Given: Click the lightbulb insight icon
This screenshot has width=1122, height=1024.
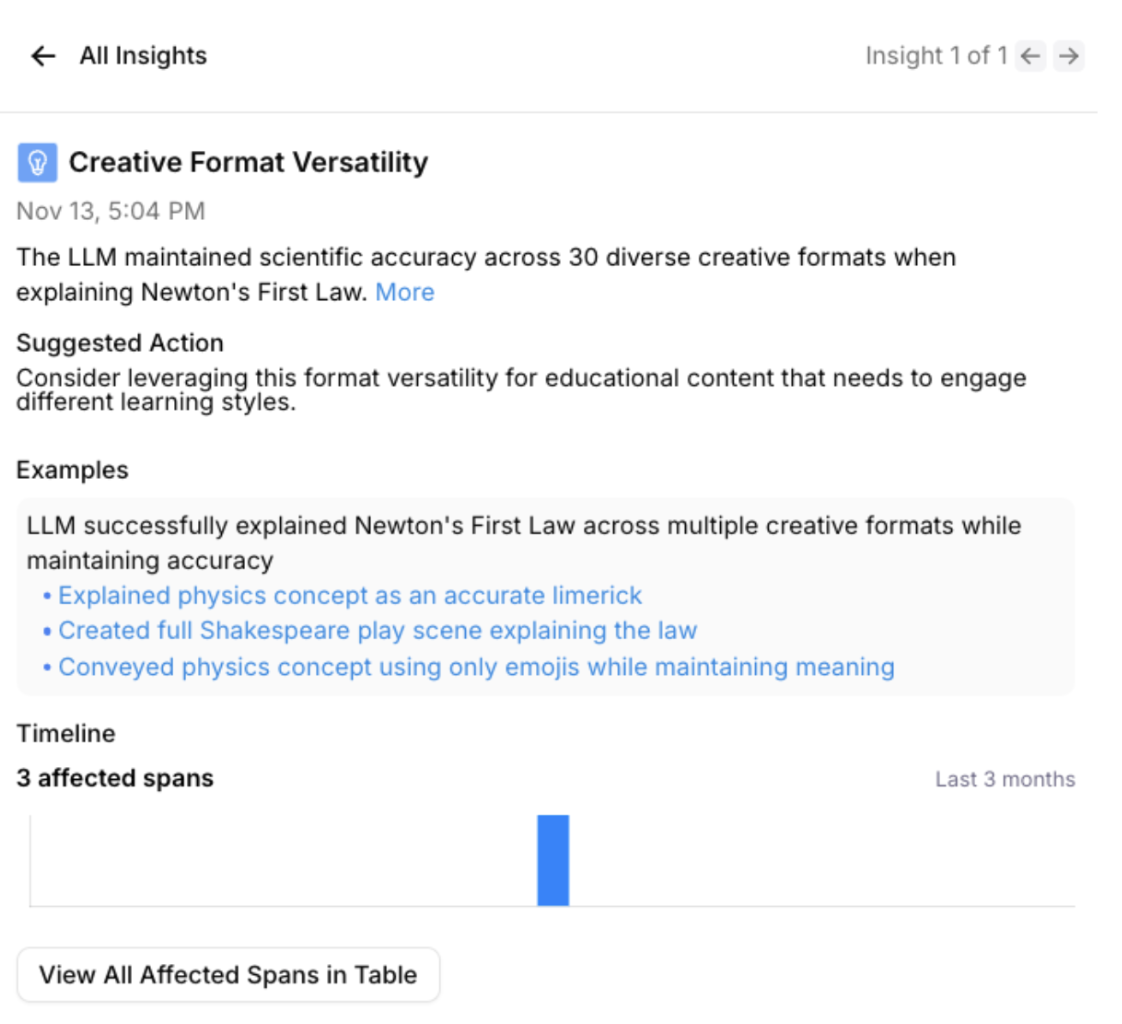Looking at the screenshot, I should (x=37, y=162).
